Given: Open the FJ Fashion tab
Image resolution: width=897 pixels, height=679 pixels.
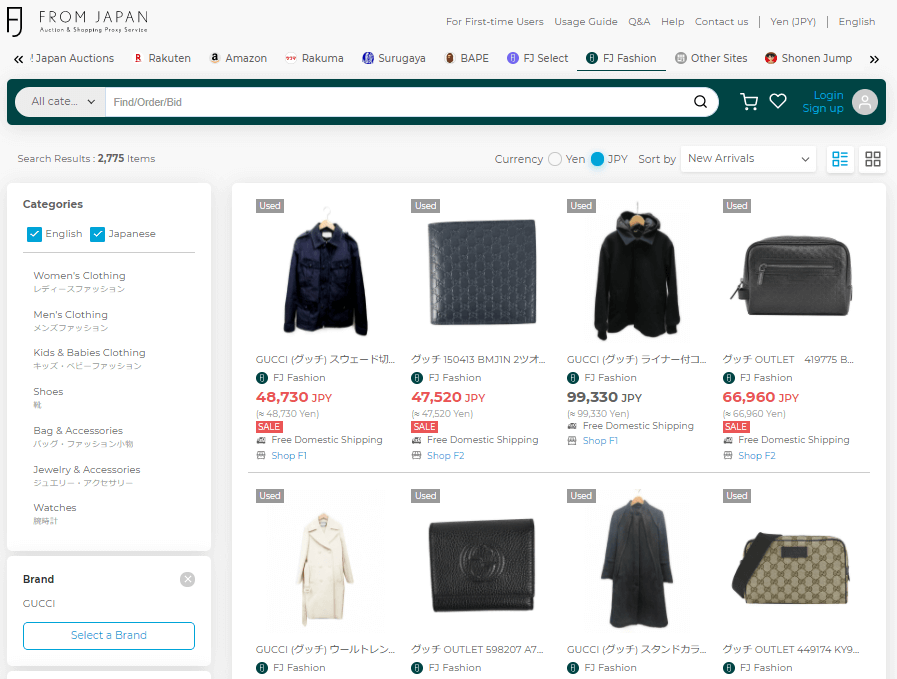Looking at the screenshot, I should coord(621,58).
